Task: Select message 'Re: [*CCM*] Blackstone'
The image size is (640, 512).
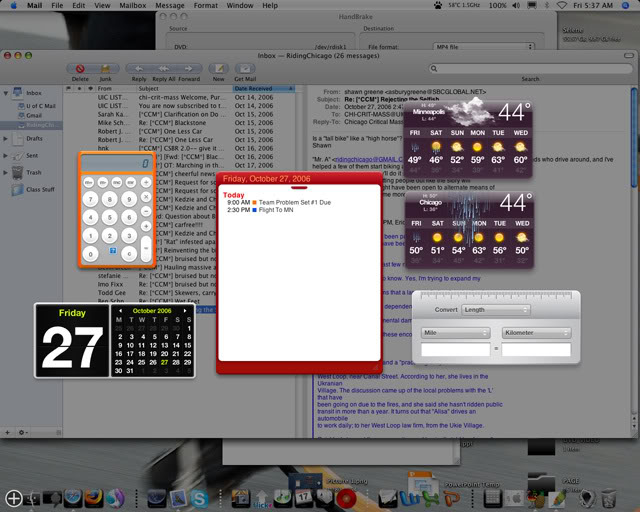Action: click(x=182, y=123)
